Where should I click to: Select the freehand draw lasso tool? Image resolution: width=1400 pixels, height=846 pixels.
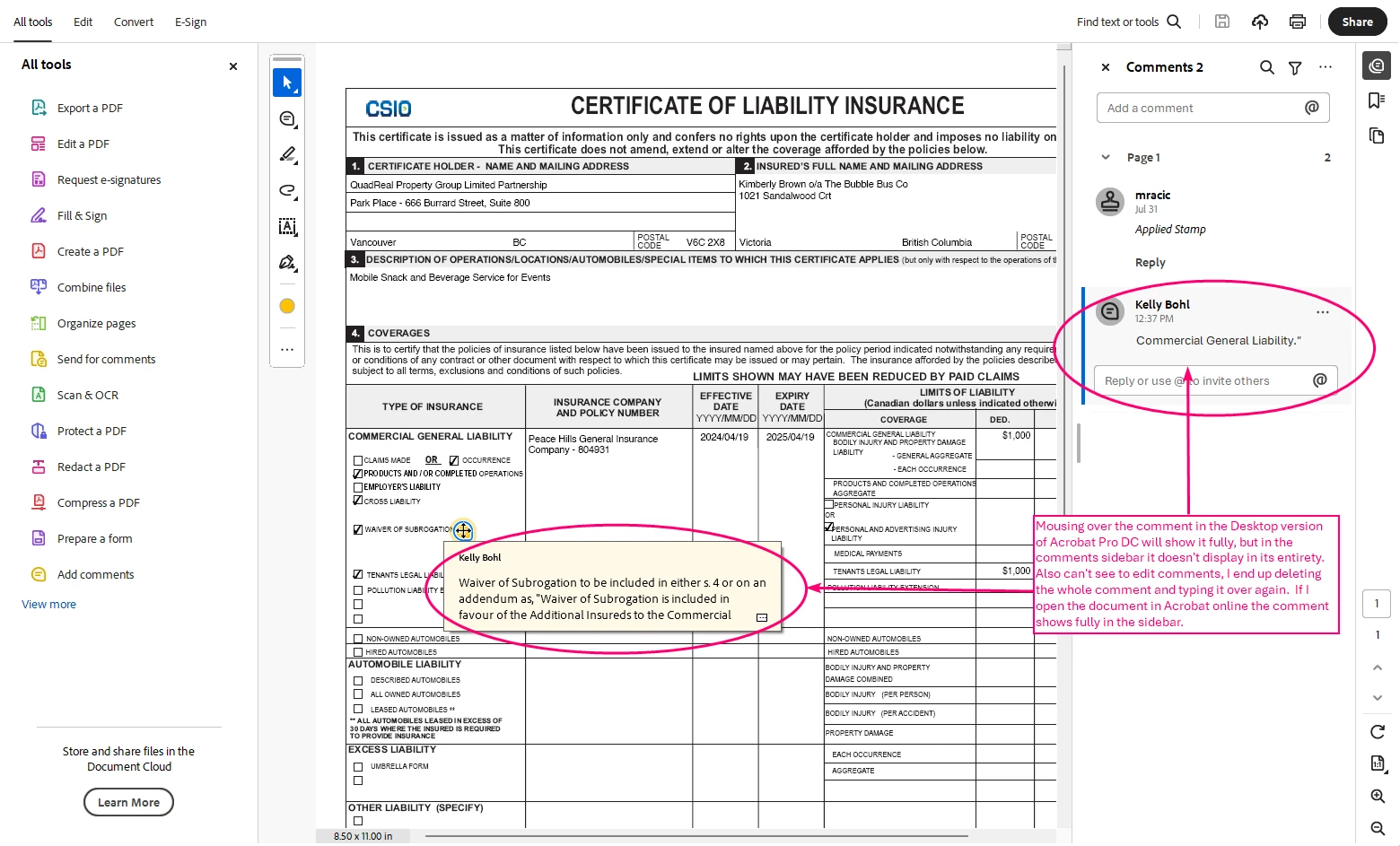point(287,190)
